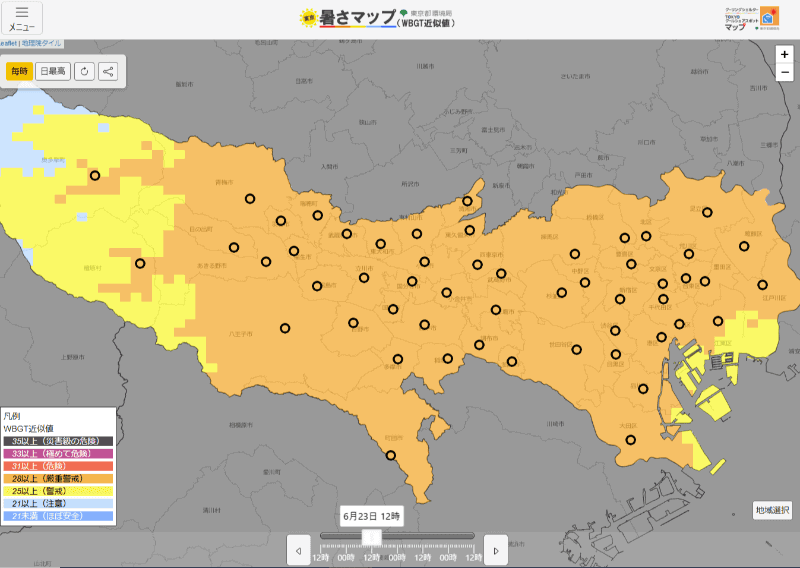The height and width of the screenshot is (568, 800).
Task: Switch to 毎時 hourly view
Action: [x=19, y=71]
